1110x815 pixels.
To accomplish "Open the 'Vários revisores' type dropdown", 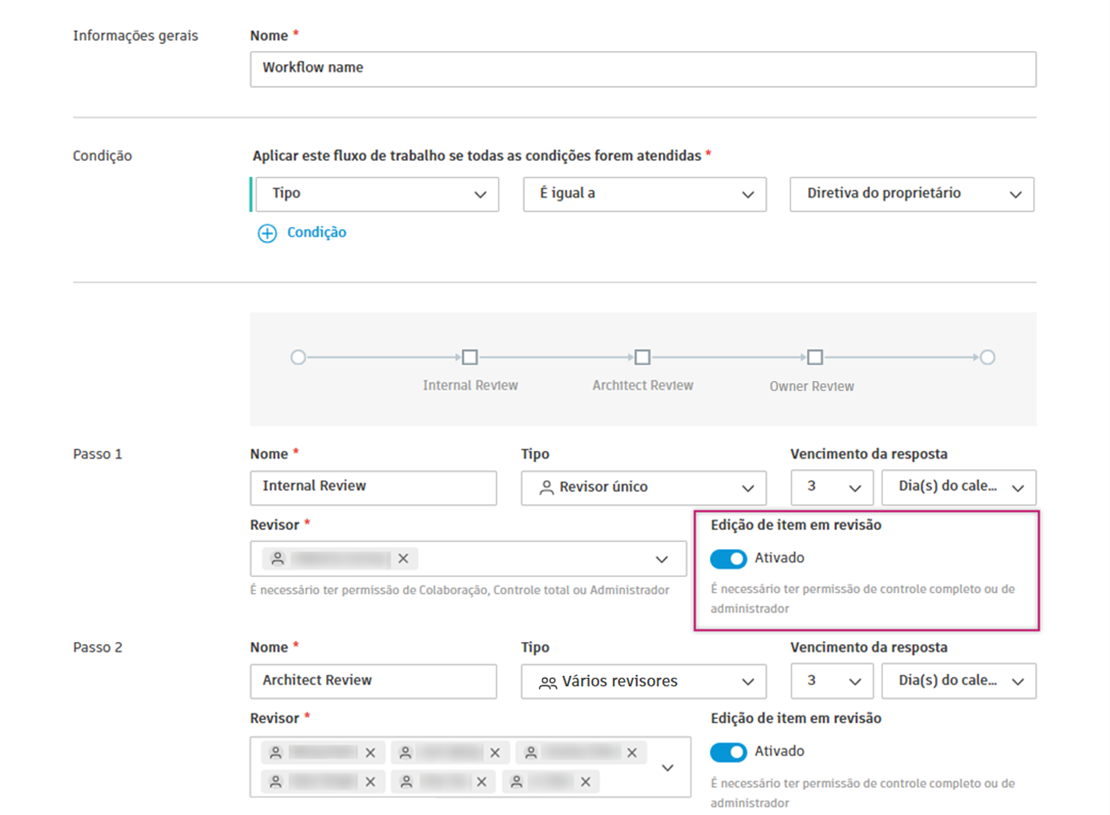I will [644, 681].
